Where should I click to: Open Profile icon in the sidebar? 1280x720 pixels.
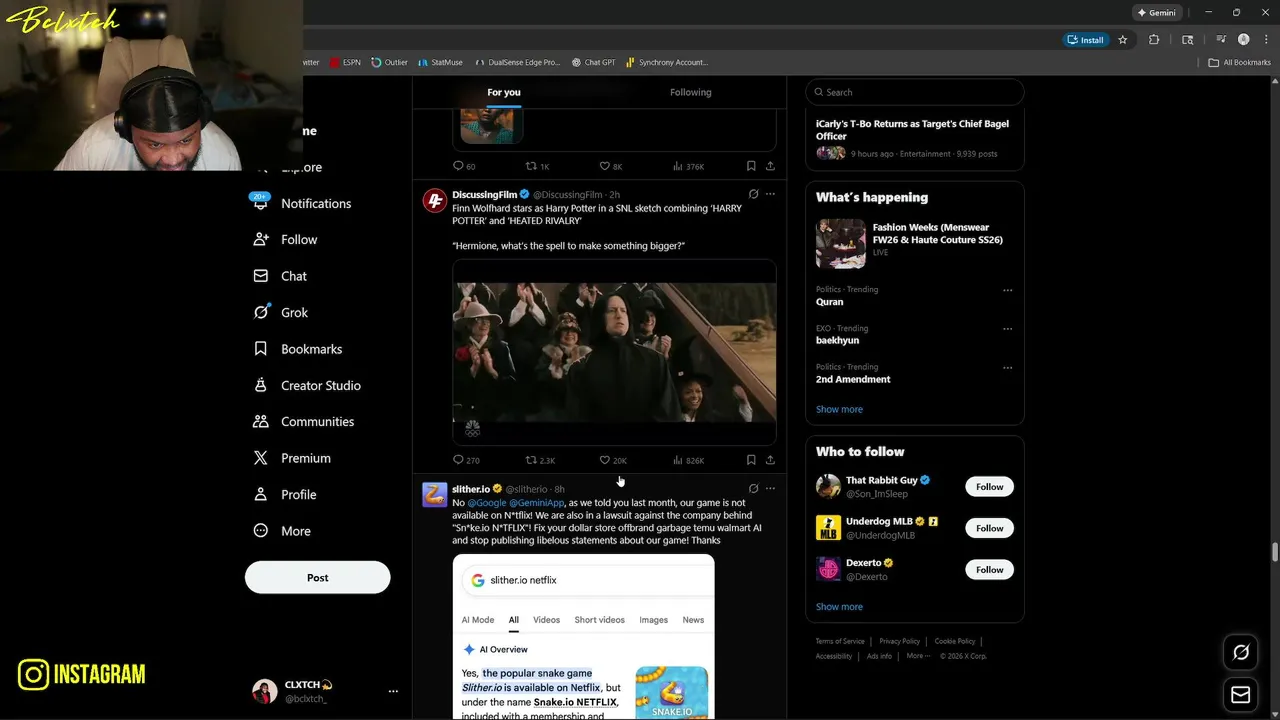(261, 494)
